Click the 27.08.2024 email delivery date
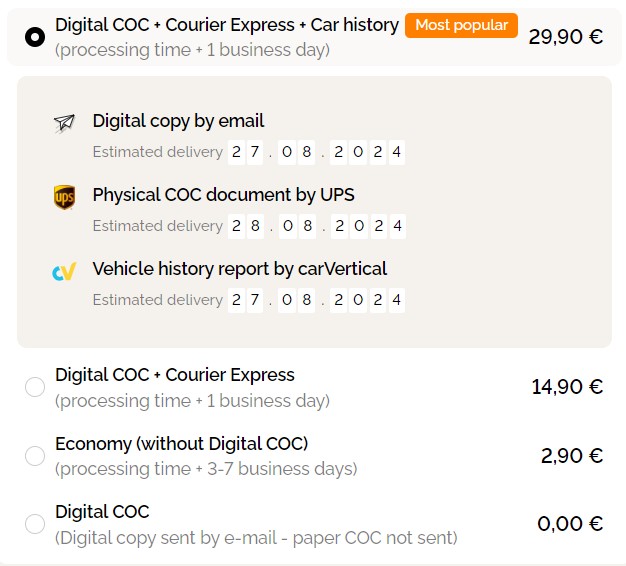 [x=317, y=152]
